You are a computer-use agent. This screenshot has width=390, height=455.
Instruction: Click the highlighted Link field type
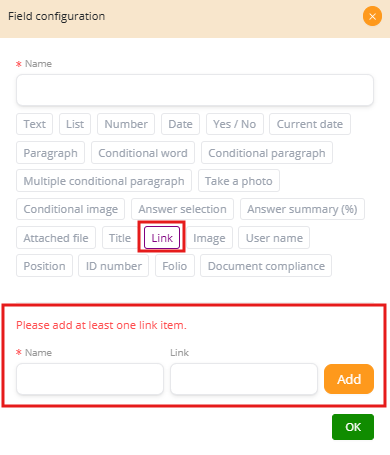coord(162,238)
